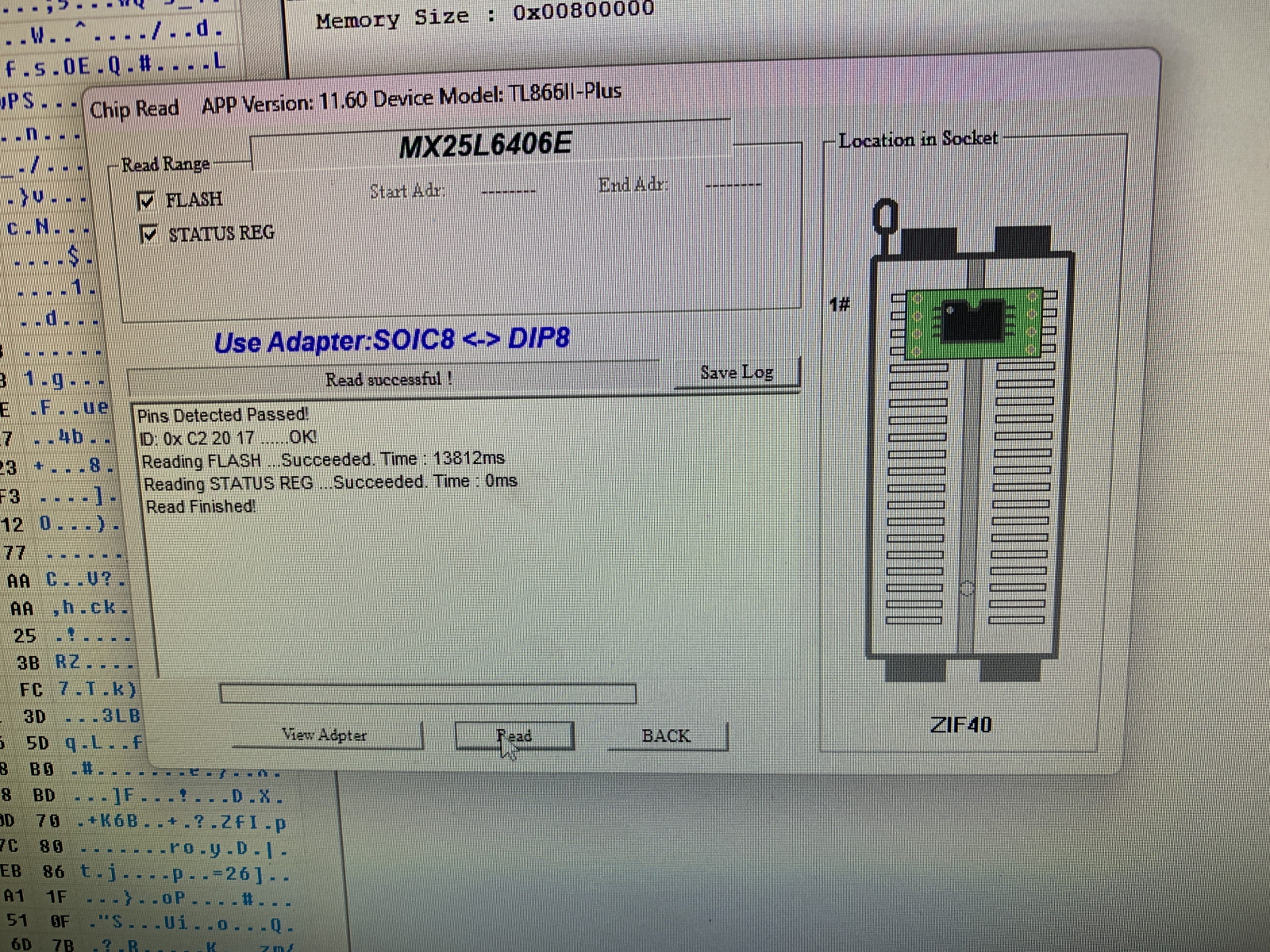This screenshot has height=952, width=1270.
Task: Select the 'ID: 0x C2 20 17' log line
Action: click(228, 437)
